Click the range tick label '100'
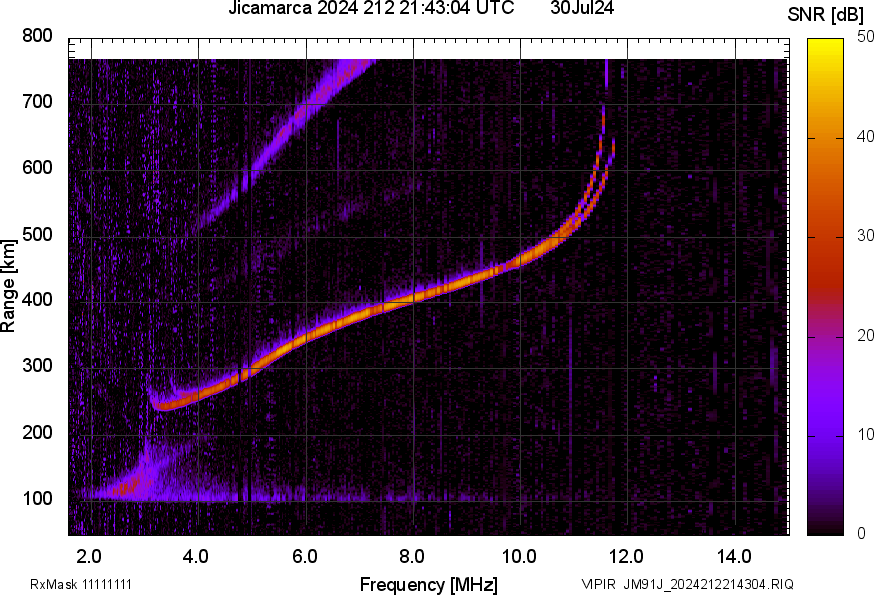This screenshot has width=874, height=595. pyautogui.click(x=37, y=498)
